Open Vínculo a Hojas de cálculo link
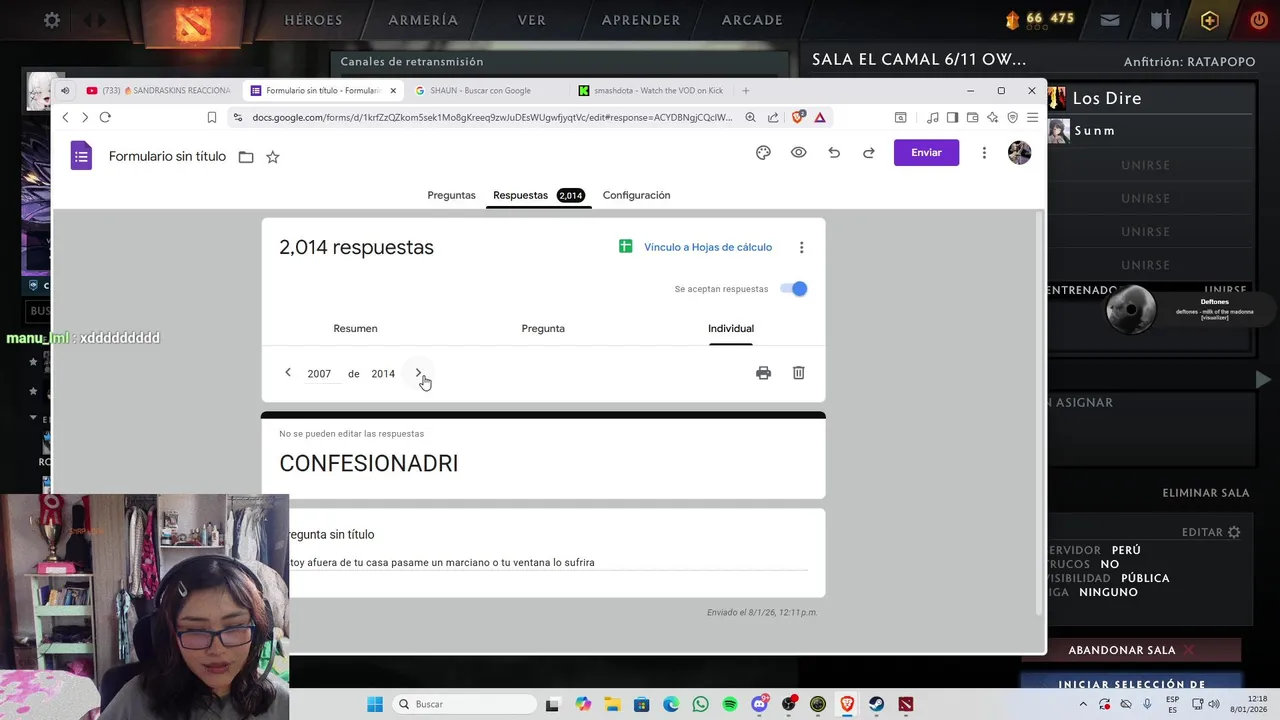 708,247
